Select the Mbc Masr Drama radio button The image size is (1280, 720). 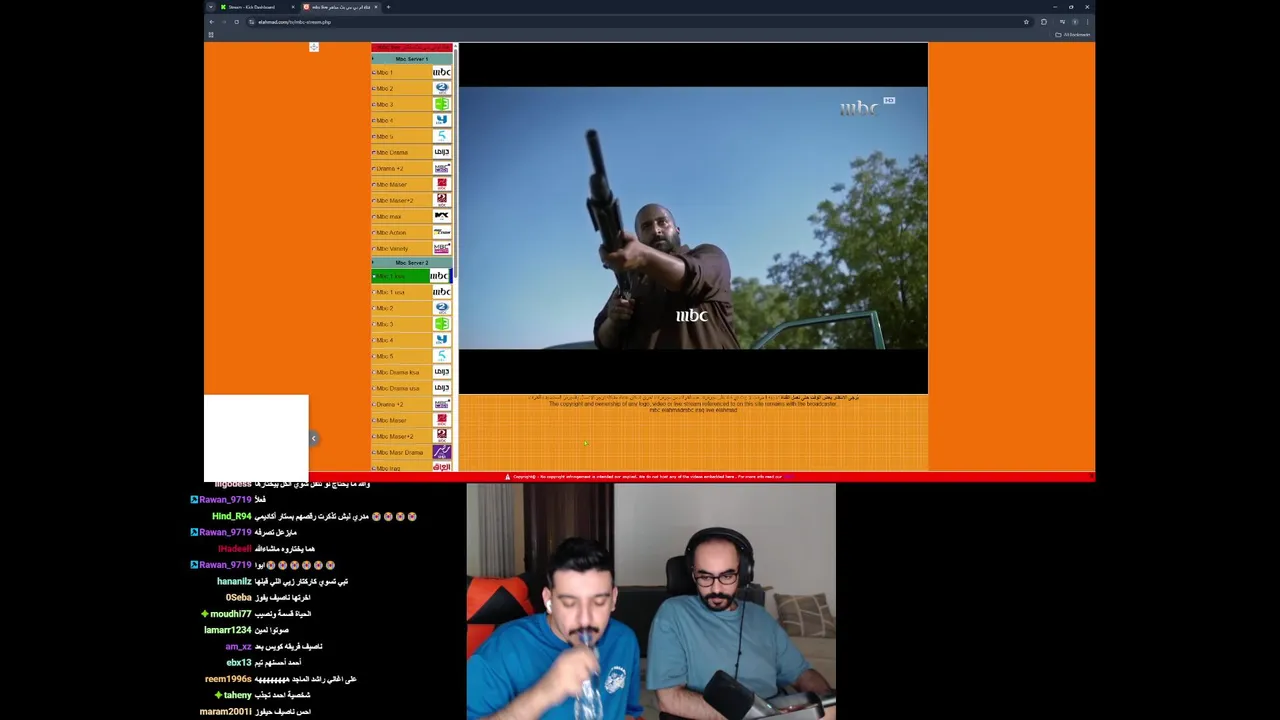pos(374,453)
